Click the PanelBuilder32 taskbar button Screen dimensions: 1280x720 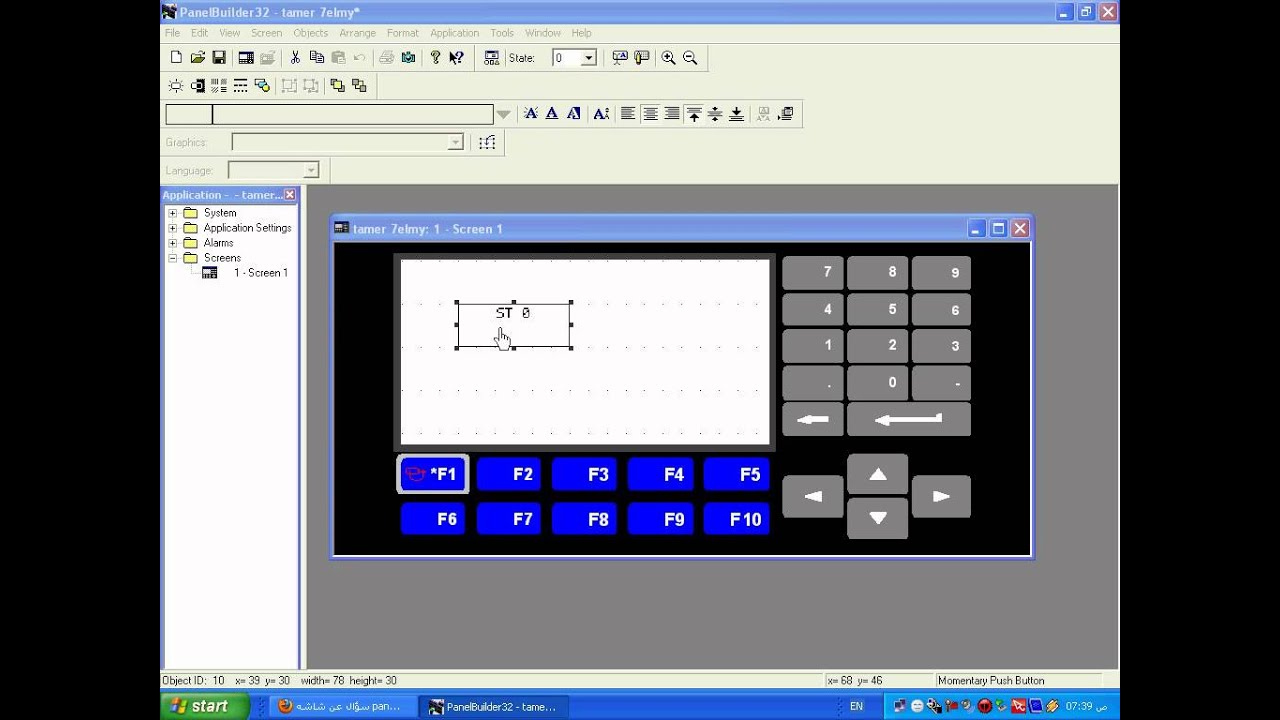(493, 706)
